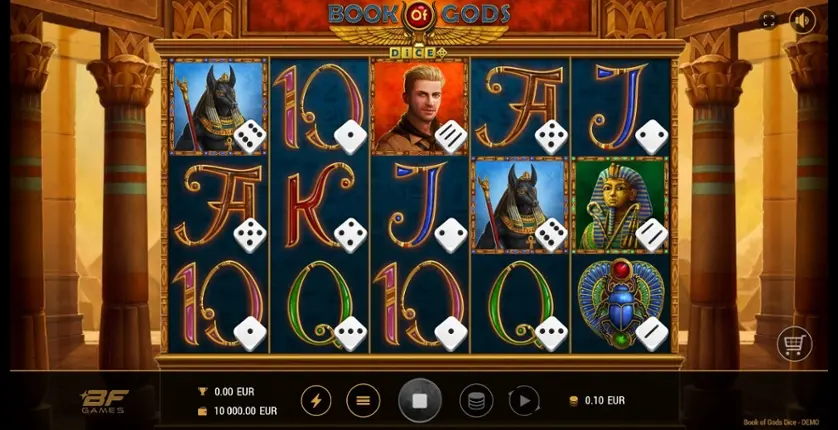Click the golden pharaoh mask symbol
Image resolution: width=838 pixels, height=430 pixels.
620,205
